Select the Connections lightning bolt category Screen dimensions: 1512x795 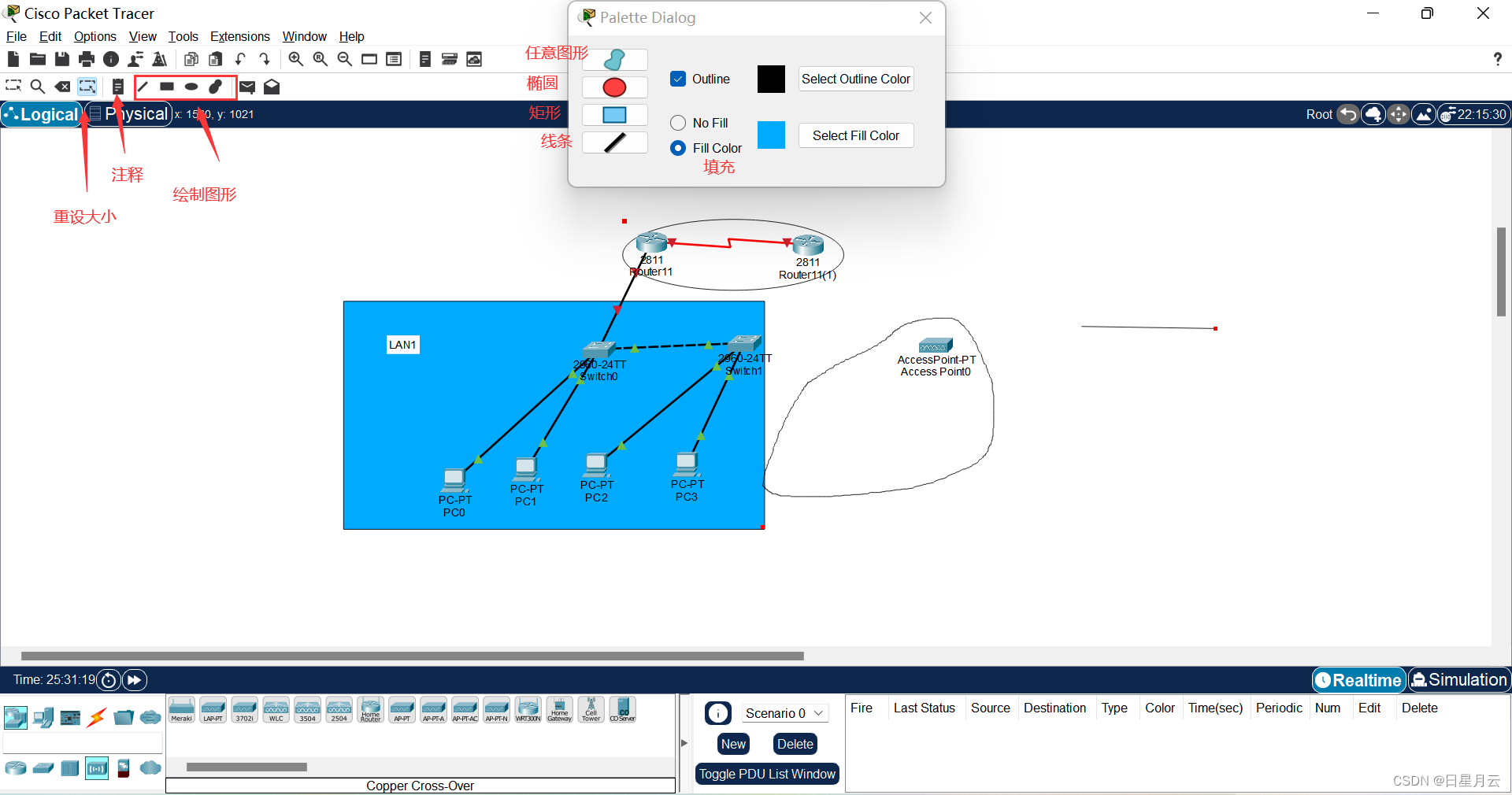click(97, 717)
